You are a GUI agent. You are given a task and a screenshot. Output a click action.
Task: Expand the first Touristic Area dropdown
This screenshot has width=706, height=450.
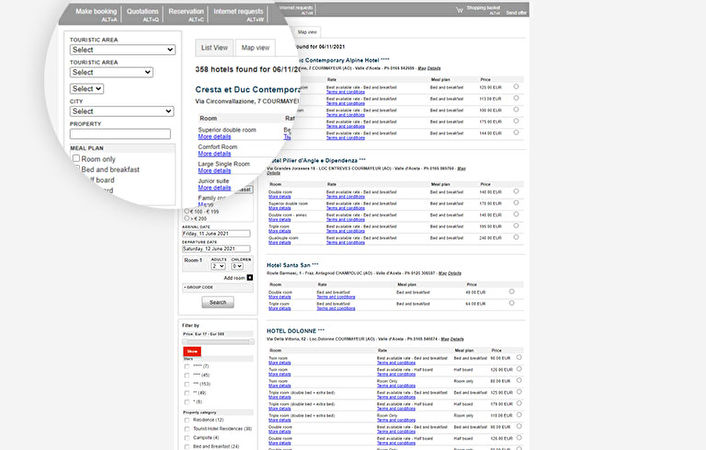coord(122,50)
